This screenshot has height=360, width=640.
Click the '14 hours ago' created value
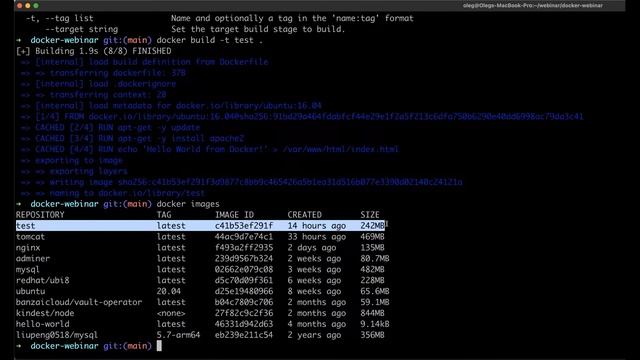316,226
